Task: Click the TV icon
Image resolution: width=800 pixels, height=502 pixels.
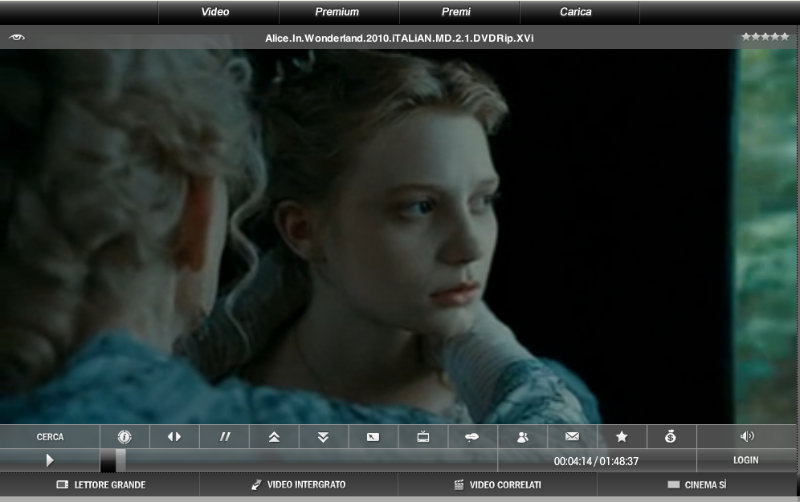Action: [x=423, y=437]
